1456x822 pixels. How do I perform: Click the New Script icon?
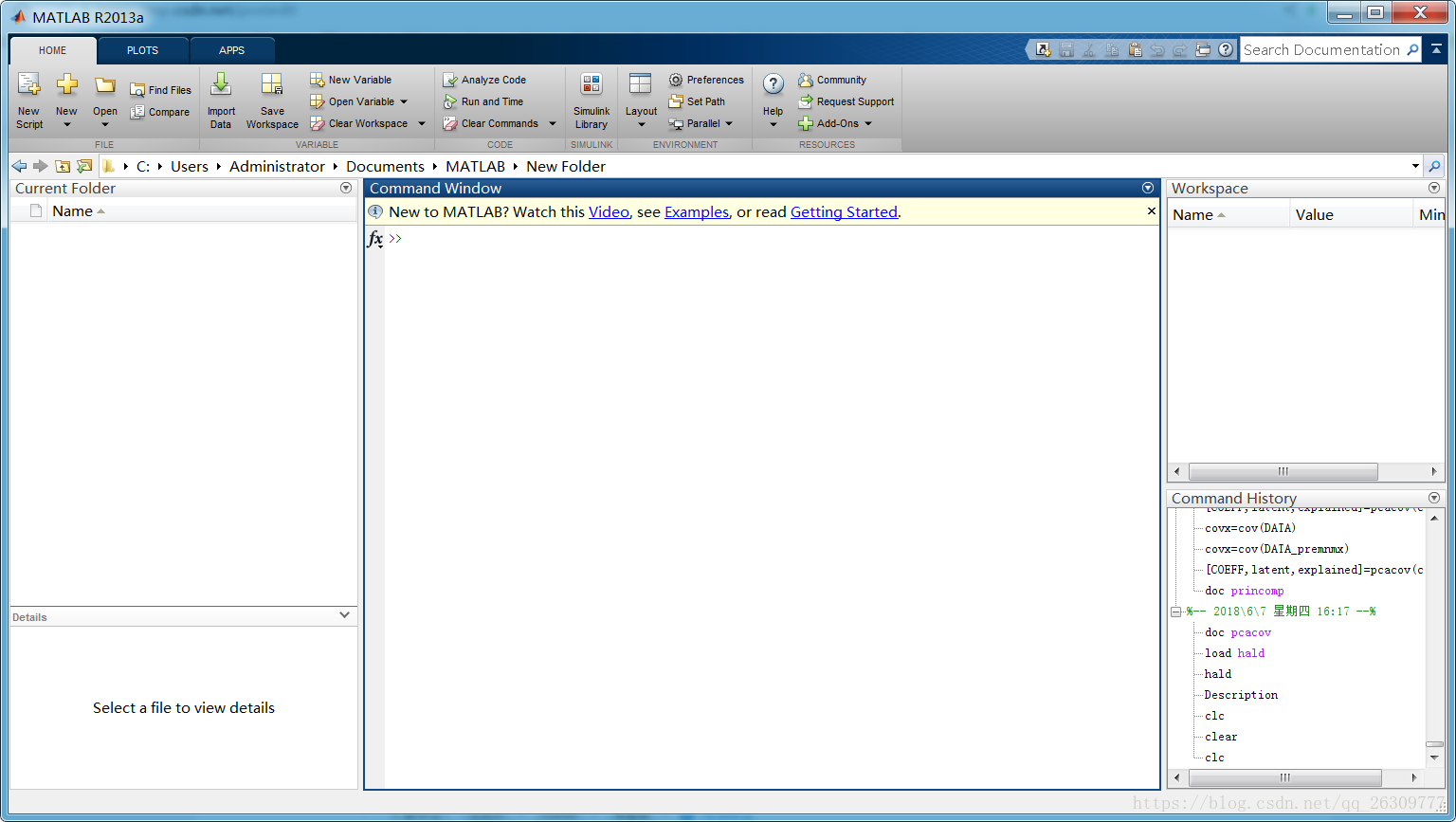pos(29,85)
